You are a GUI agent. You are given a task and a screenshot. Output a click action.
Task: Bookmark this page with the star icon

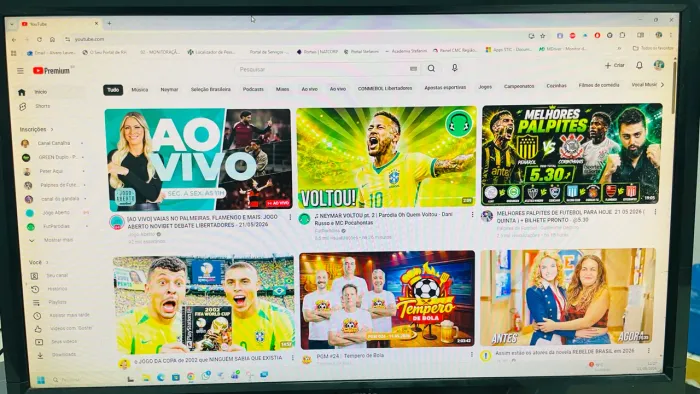pyautogui.click(x=542, y=36)
